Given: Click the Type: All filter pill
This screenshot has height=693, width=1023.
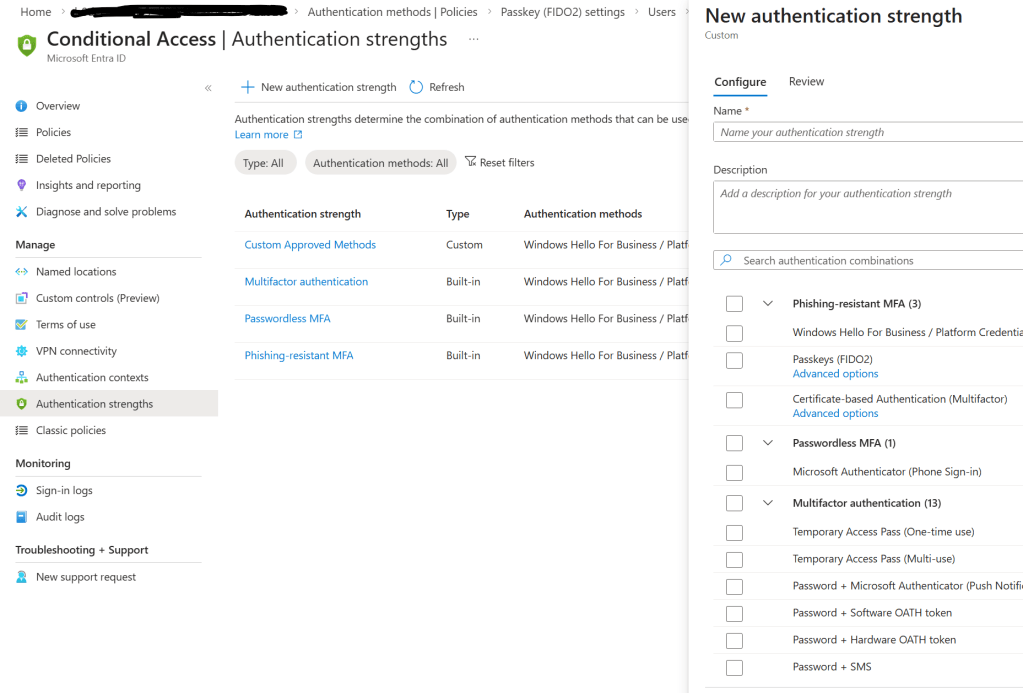Looking at the screenshot, I should pos(264,163).
